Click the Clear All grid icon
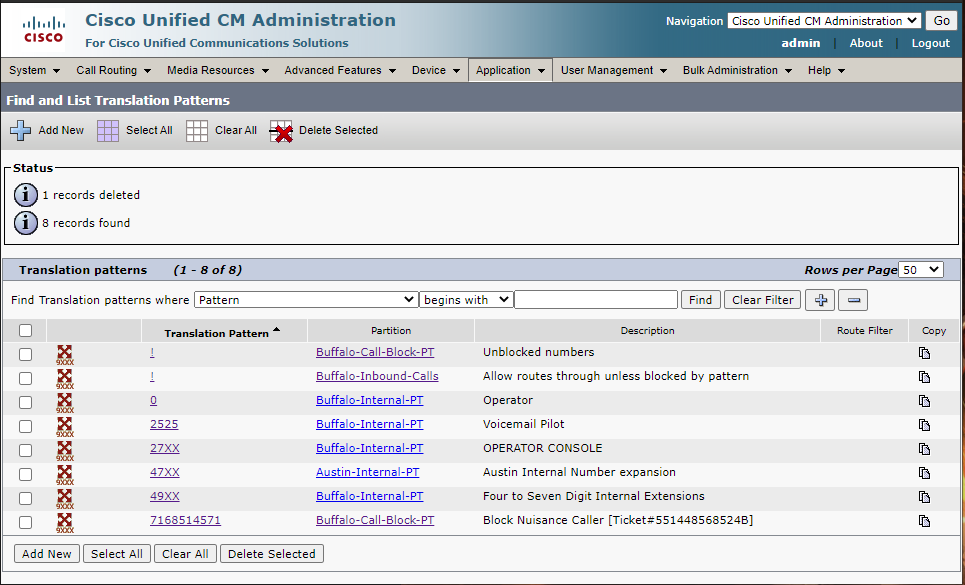 coord(197,130)
